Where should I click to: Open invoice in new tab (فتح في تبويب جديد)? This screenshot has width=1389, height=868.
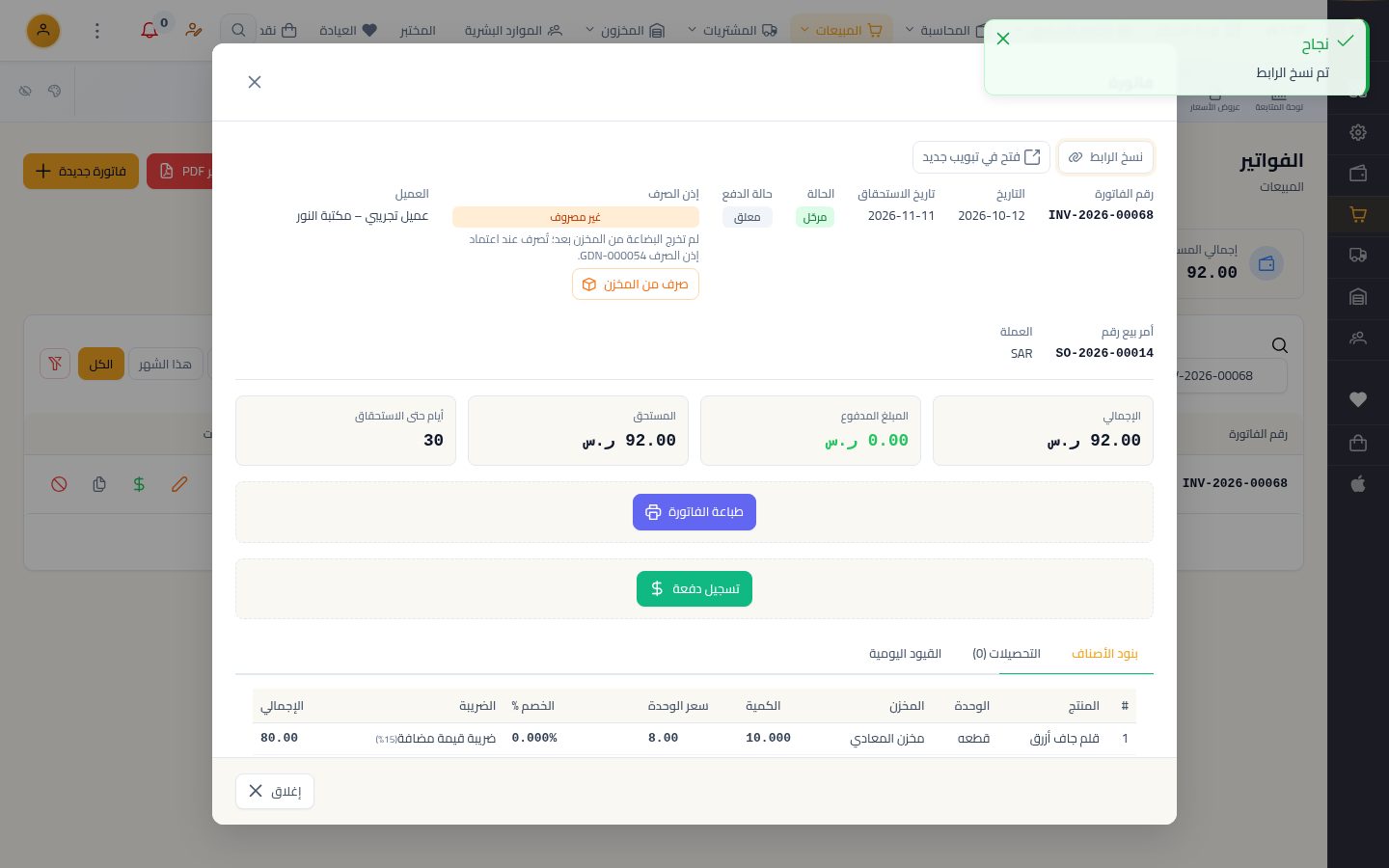981,157
